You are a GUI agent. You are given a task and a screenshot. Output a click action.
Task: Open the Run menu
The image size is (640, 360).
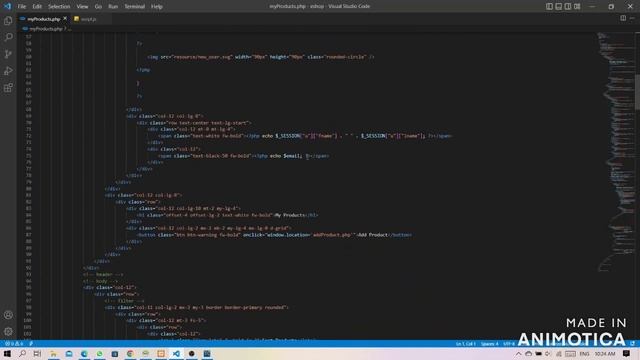(113, 7)
